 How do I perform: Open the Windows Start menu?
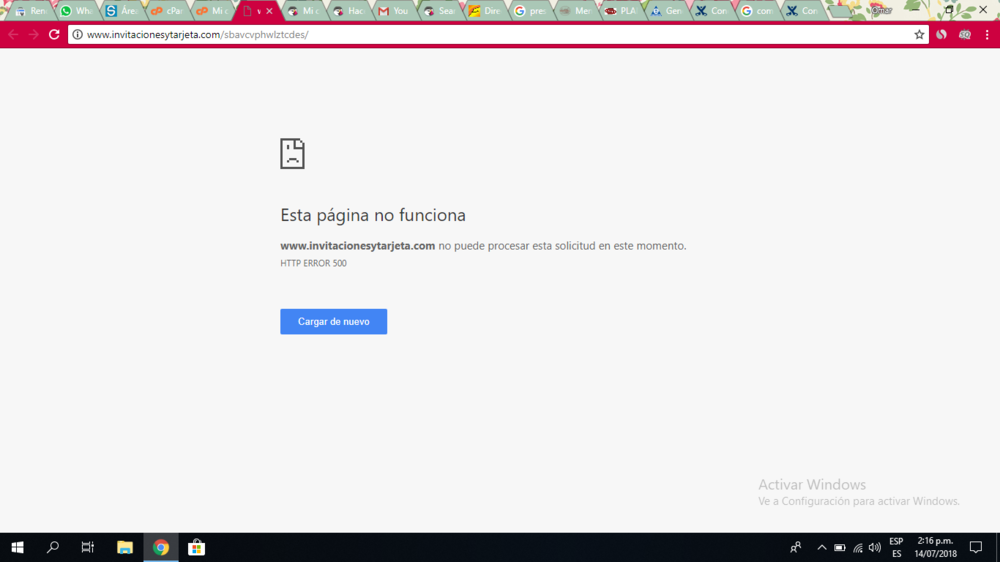[17, 547]
